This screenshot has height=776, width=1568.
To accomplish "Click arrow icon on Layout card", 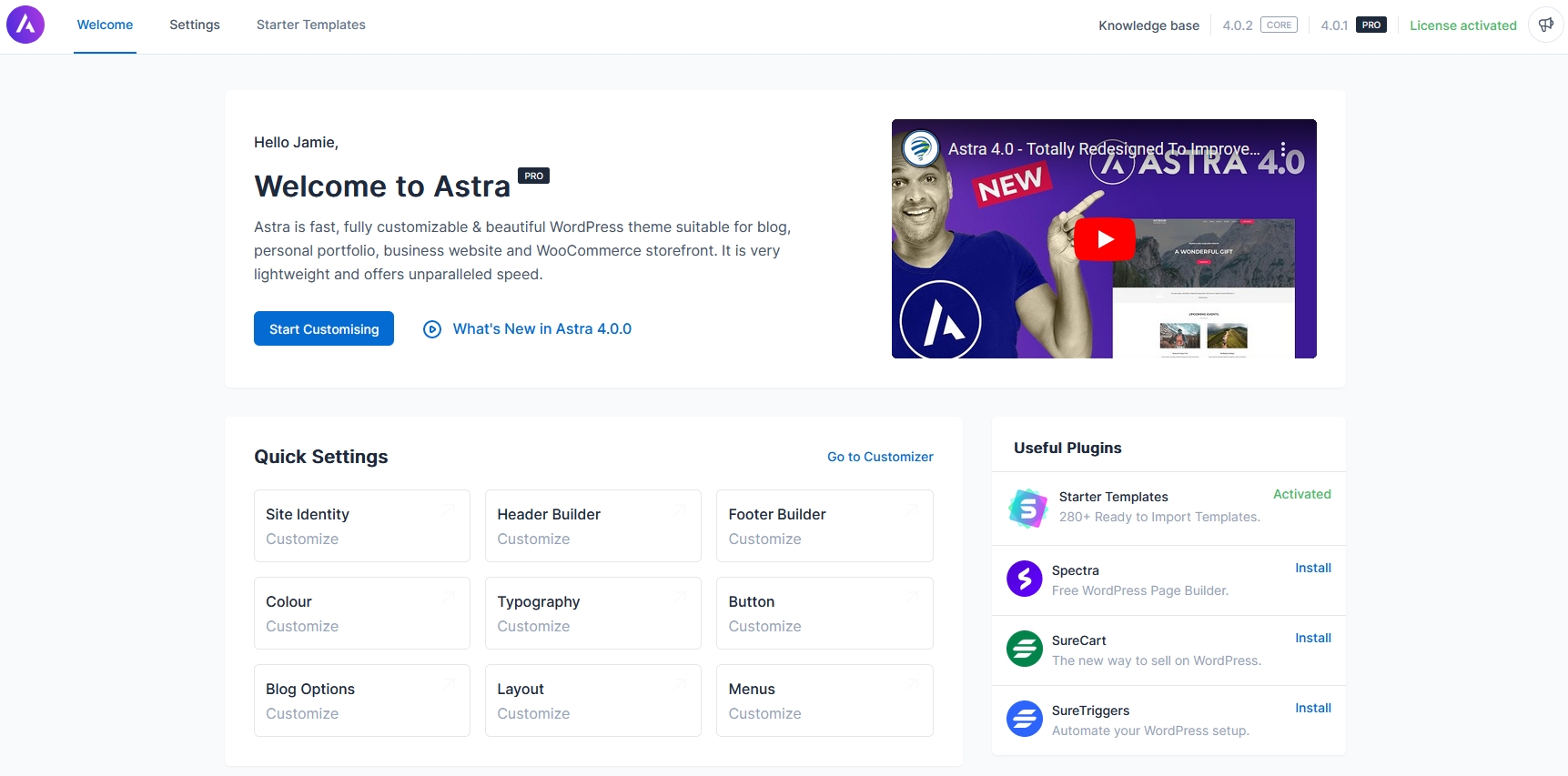I will click(x=681, y=685).
